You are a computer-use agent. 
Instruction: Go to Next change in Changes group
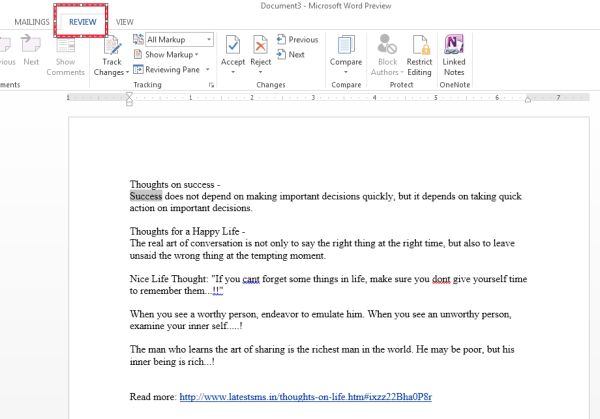(291, 54)
